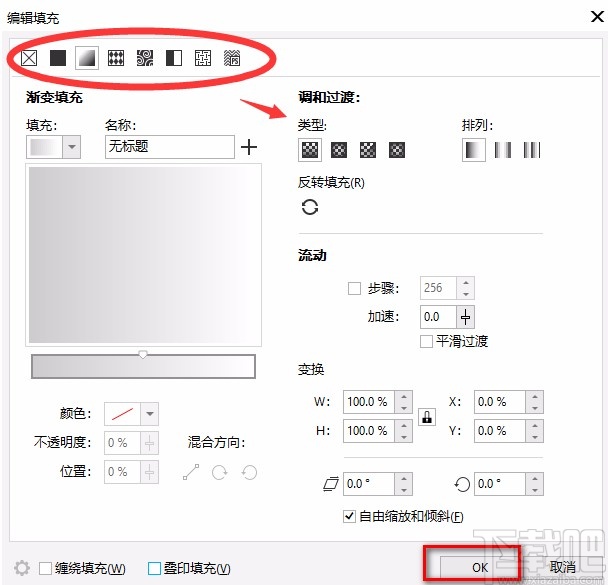Close the 编辑填充 dialog
This screenshot has width=608, height=585.
597,17
